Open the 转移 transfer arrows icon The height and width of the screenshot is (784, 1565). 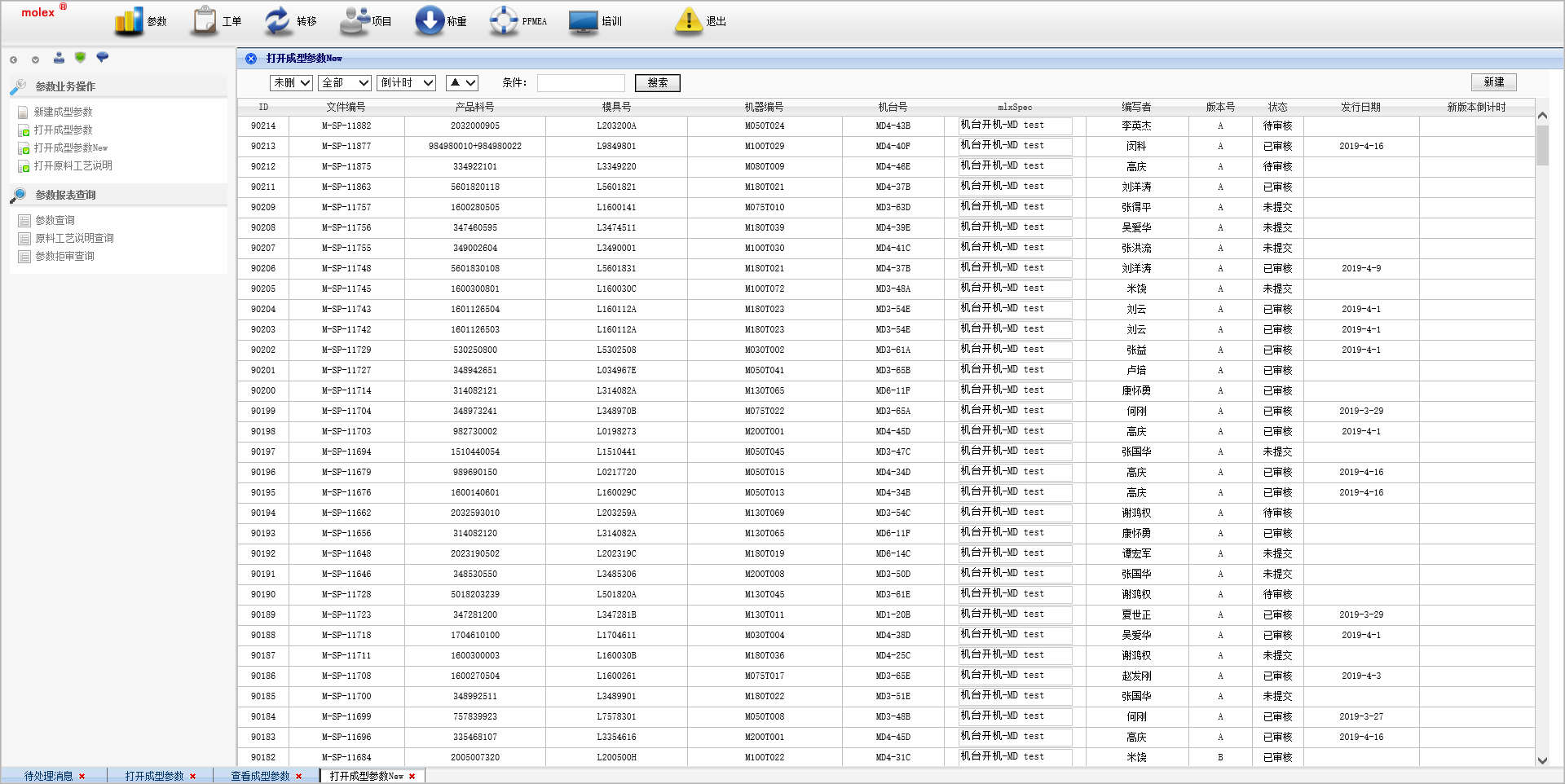(278, 21)
